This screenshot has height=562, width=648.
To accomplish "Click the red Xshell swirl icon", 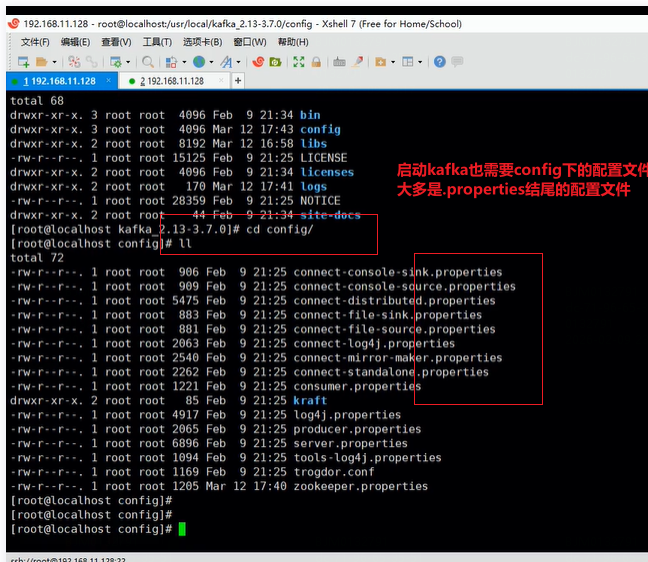I will pyautogui.click(x=258, y=62).
